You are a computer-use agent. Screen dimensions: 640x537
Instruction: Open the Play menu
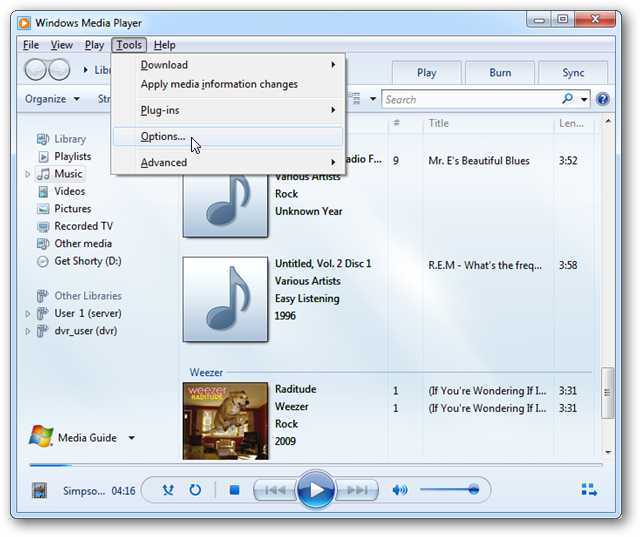click(94, 45)
